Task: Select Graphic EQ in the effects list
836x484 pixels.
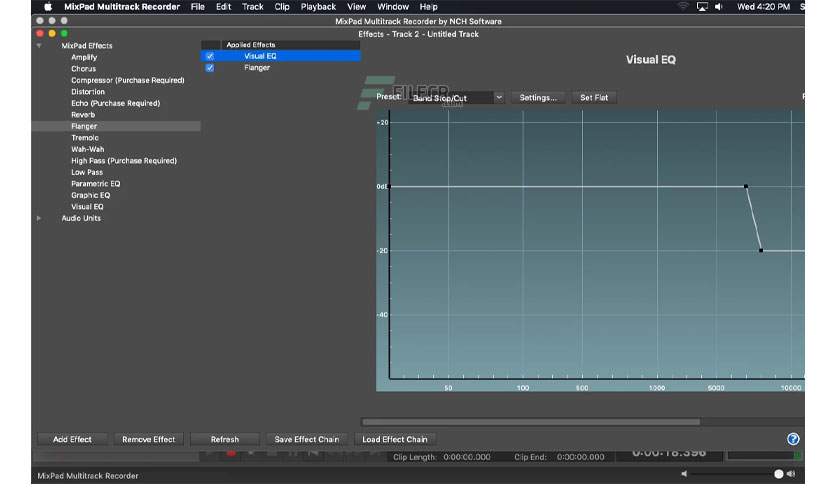Action: tap(91, 195)
